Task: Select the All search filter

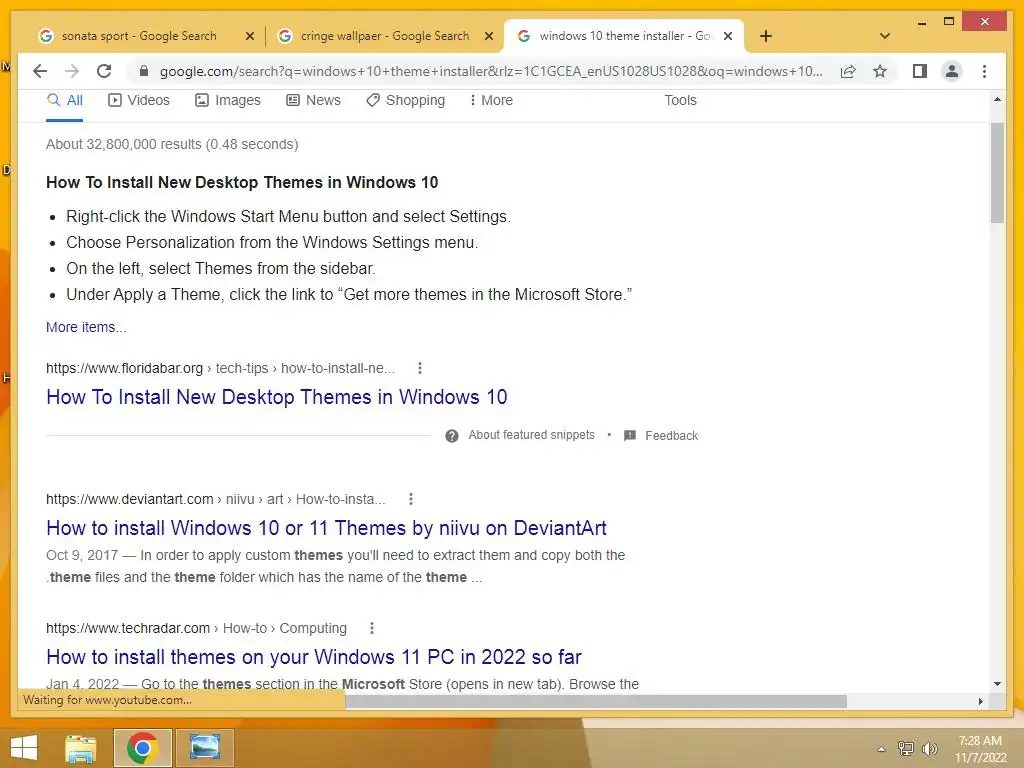Action: (65, 100)
